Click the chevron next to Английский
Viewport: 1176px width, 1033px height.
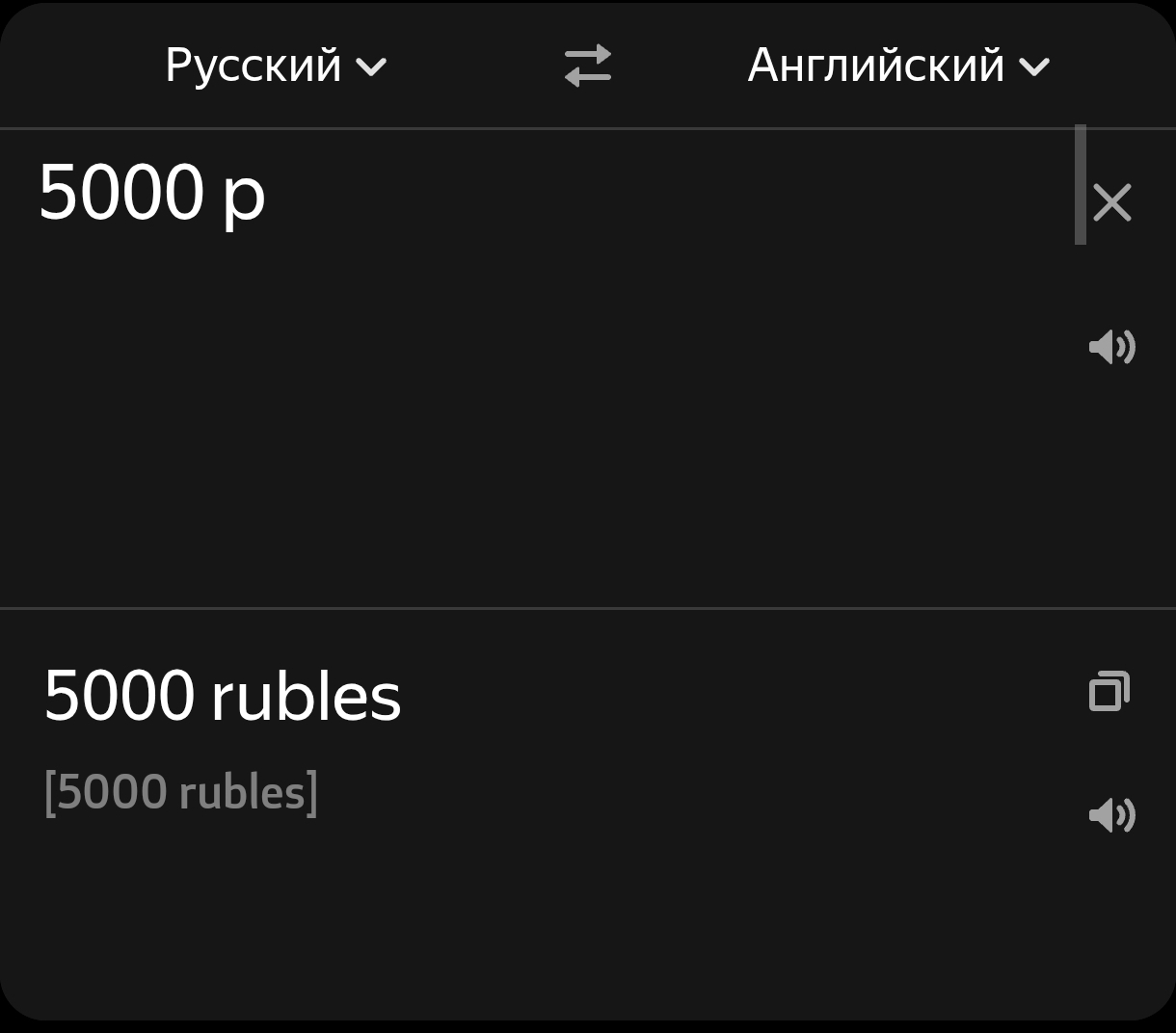click(x=1034, y=67)
